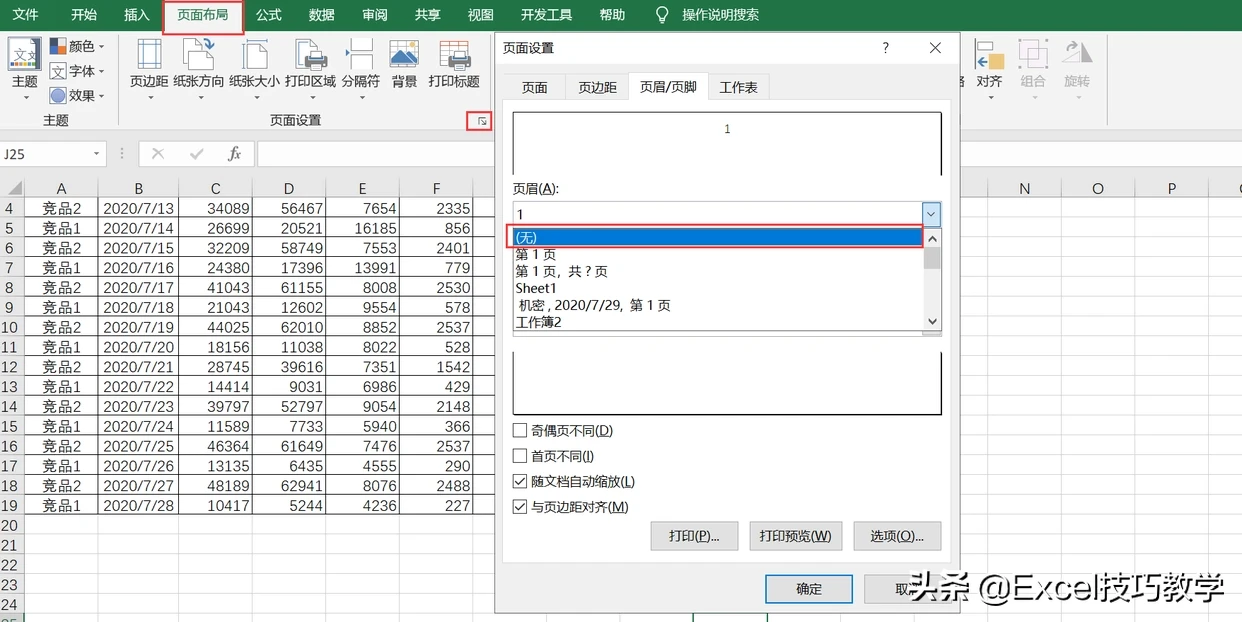
Task: Switch to the 审阅 ribbon tab
Action: [x=375, y=15]
